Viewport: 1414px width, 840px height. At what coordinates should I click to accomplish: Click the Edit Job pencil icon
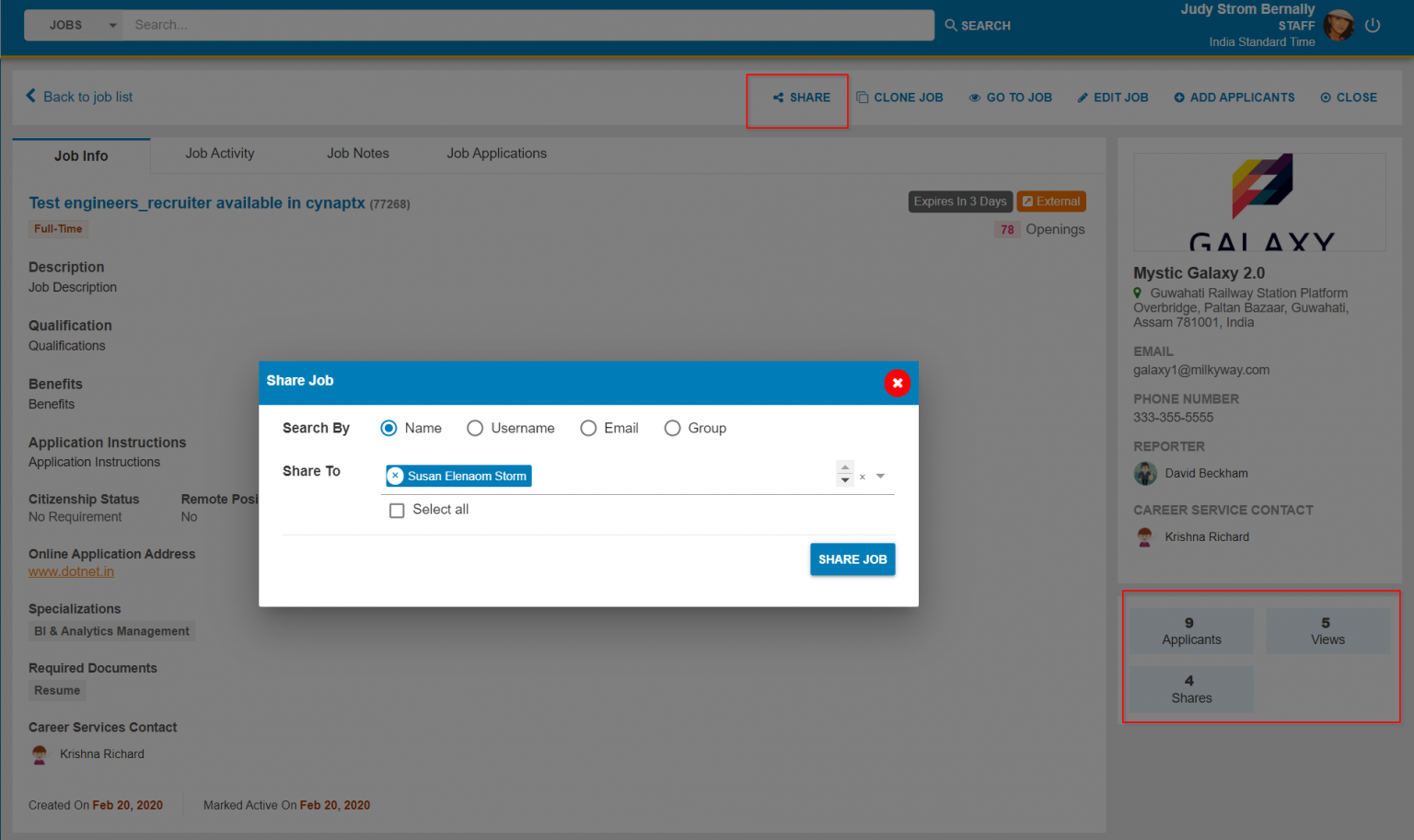[1083, 98]
